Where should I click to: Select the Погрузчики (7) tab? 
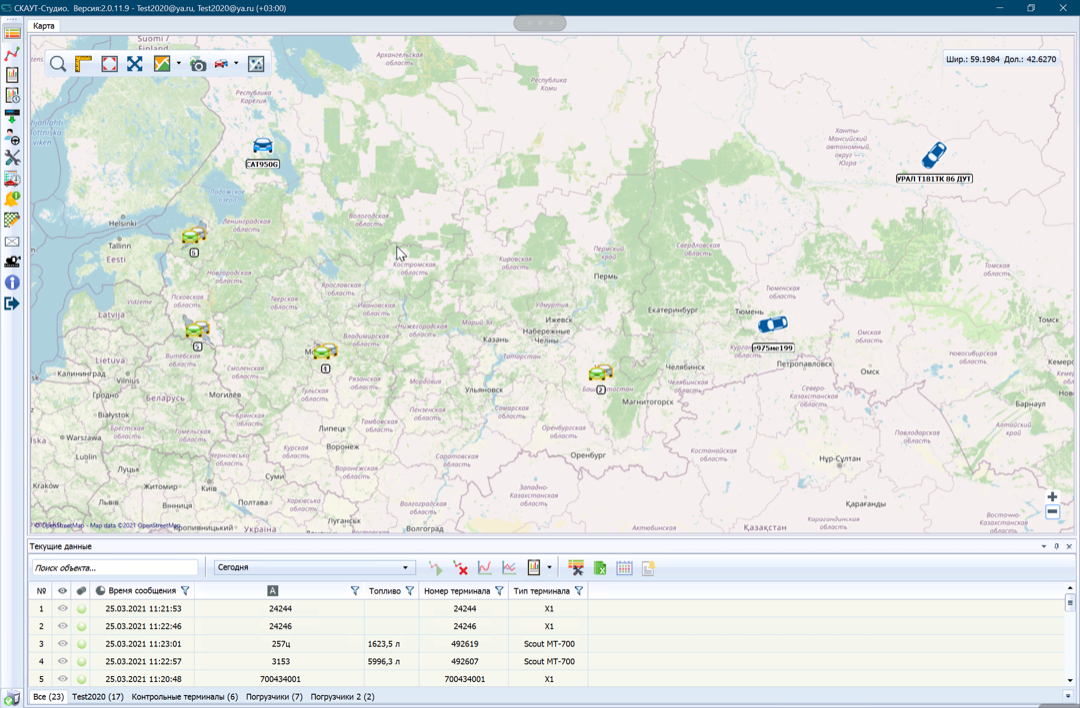(274, 697)
